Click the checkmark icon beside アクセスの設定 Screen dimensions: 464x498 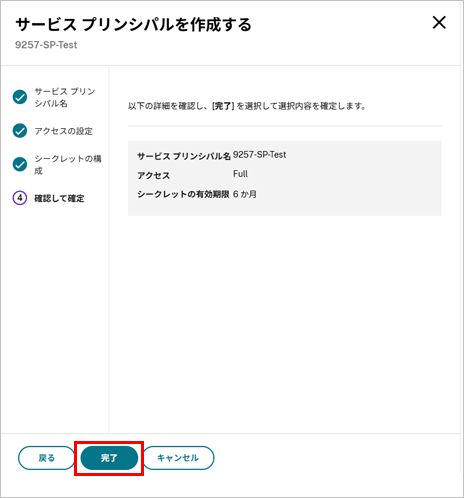(20, 131)
